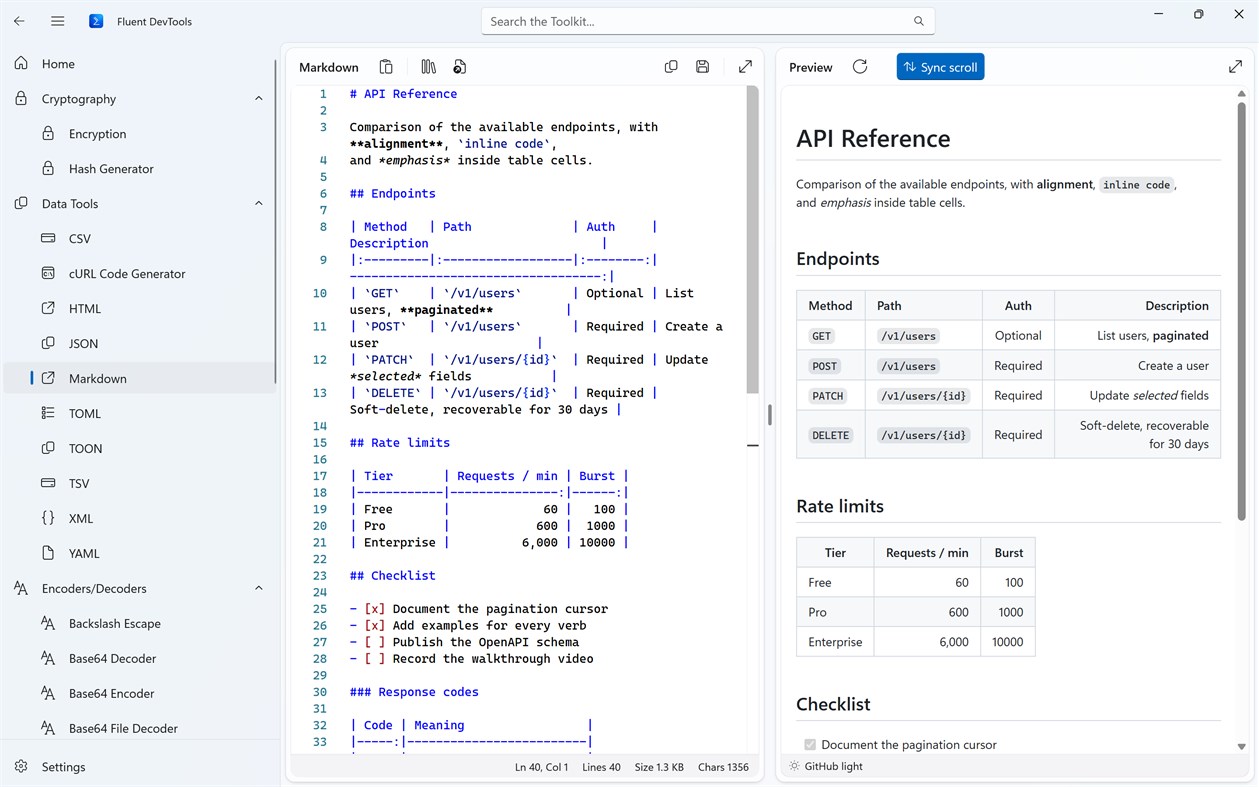This screenshot has height=787, width=1259.
Task: Open cURL Code Generator
Action: [139, 274]
